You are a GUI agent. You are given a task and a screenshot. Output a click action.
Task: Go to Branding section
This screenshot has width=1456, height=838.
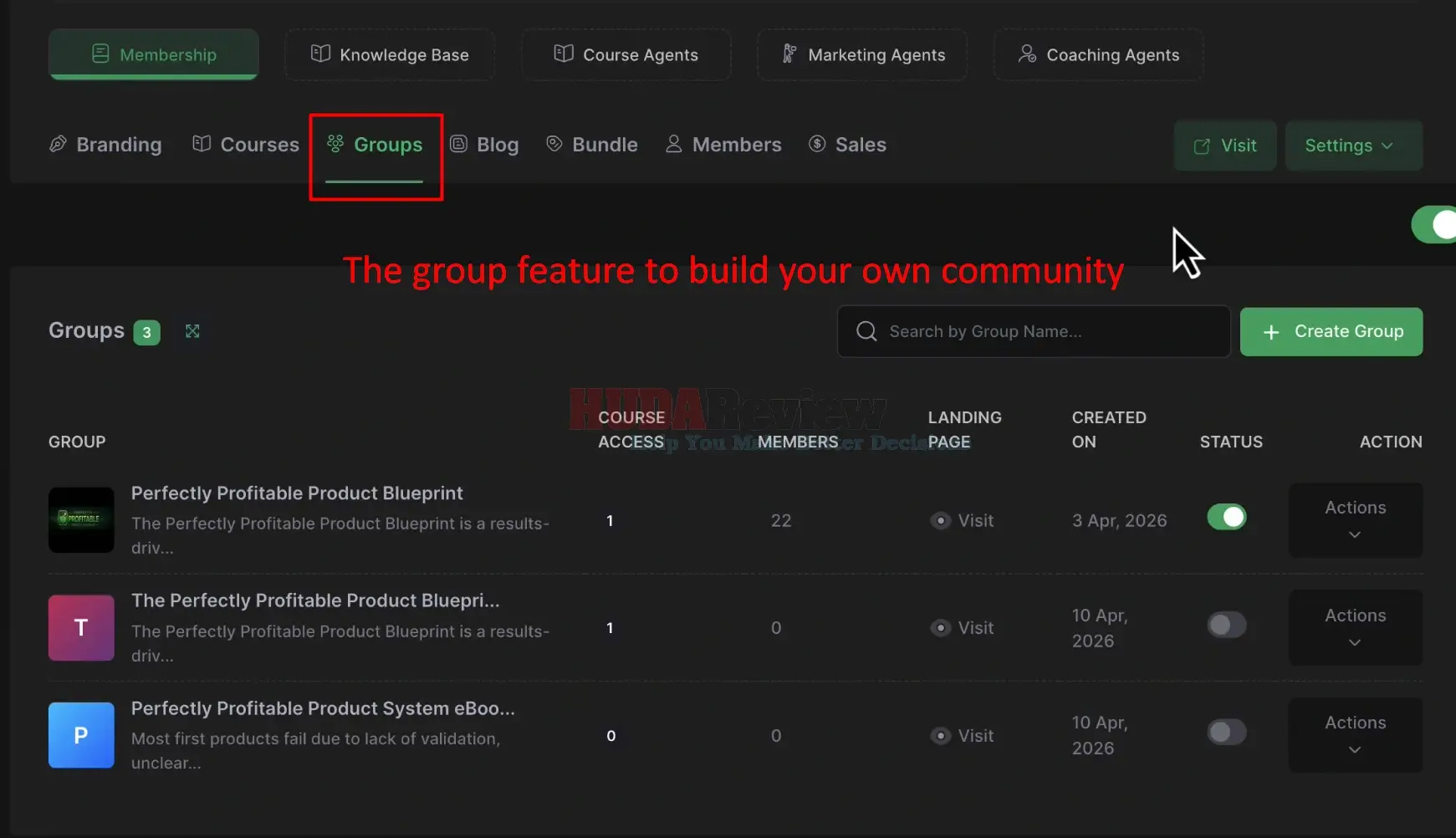click(105, 145)
